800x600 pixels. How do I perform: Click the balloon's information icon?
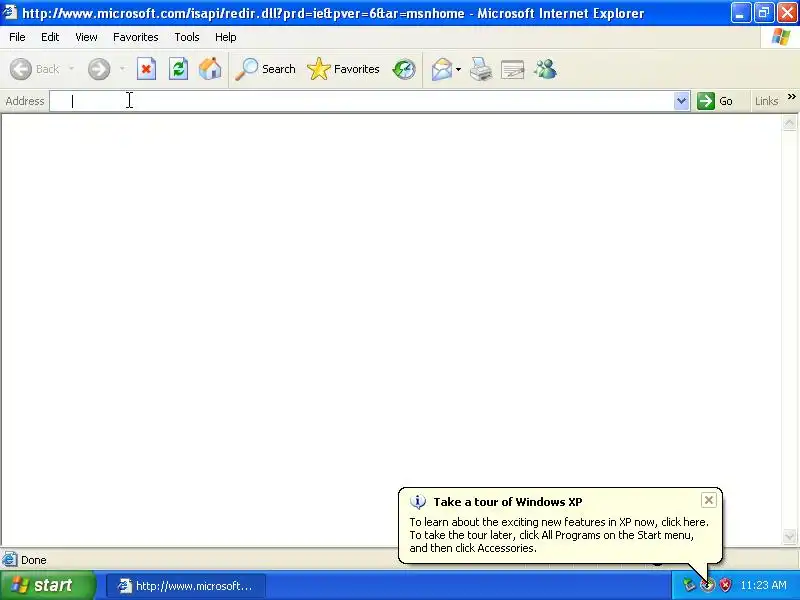(x=418, y=502)
